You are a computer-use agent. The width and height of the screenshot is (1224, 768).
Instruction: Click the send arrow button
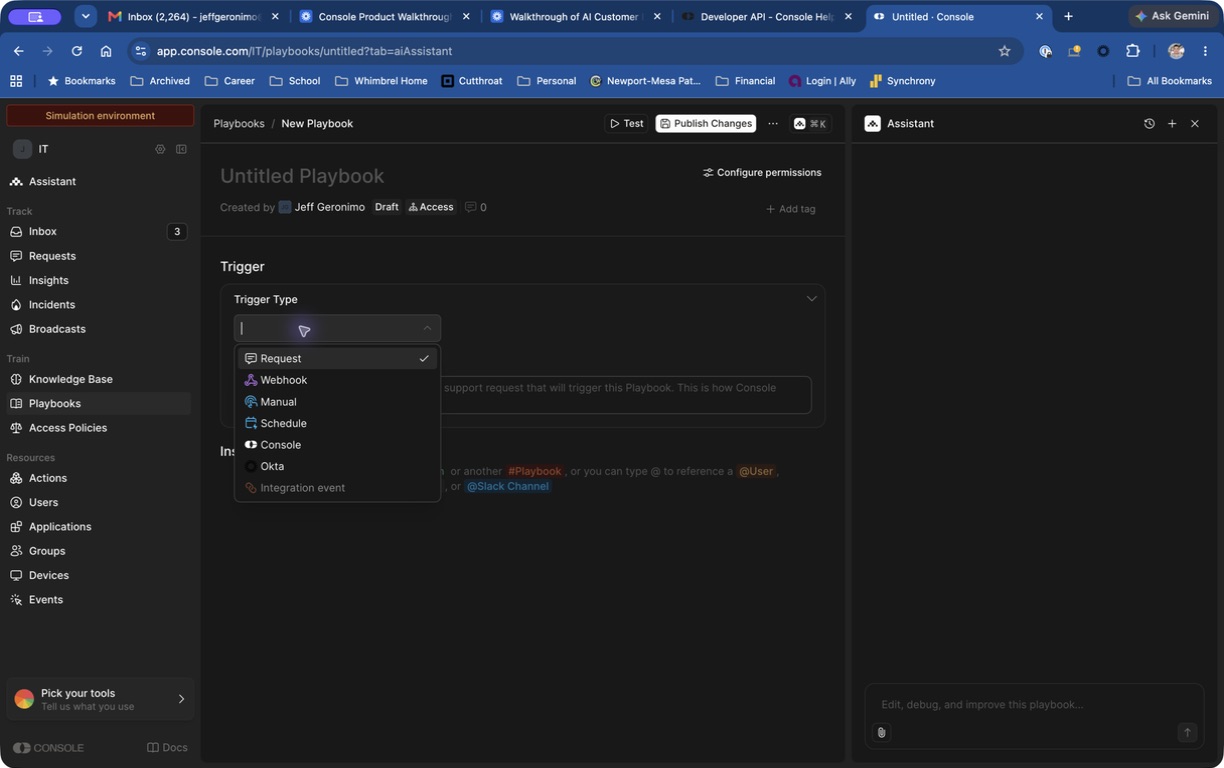point(1187,733)
